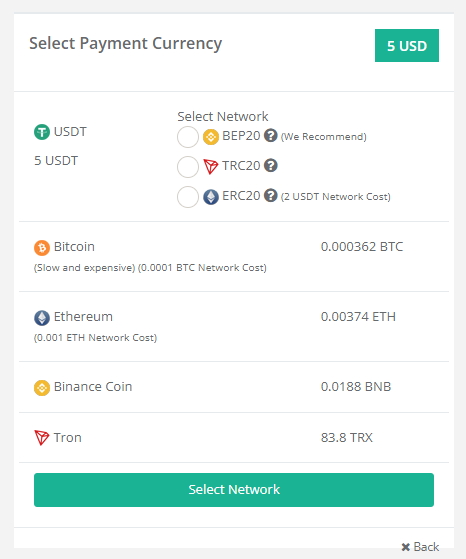
Task: Click the Ethereum diamond logo icon
Action: tap(42, 317)
